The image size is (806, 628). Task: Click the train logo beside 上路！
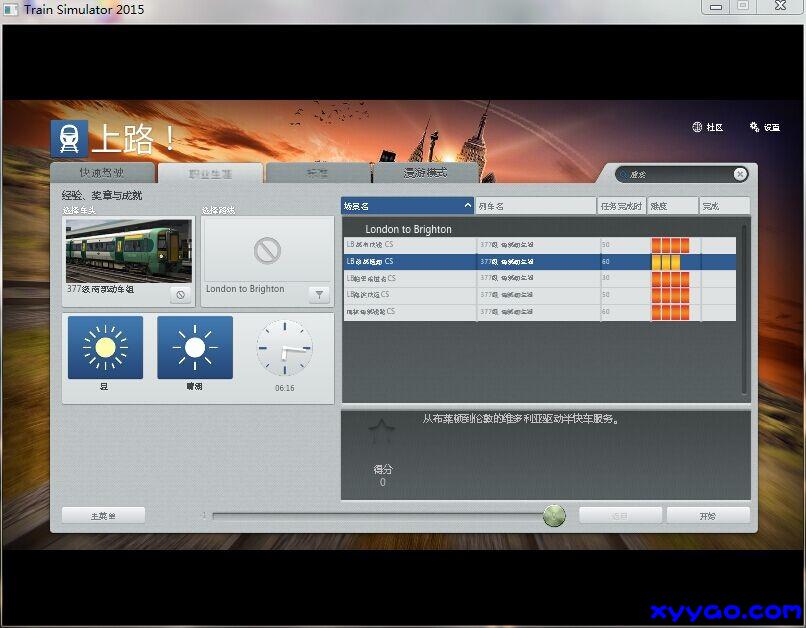[x=69, y=139]
